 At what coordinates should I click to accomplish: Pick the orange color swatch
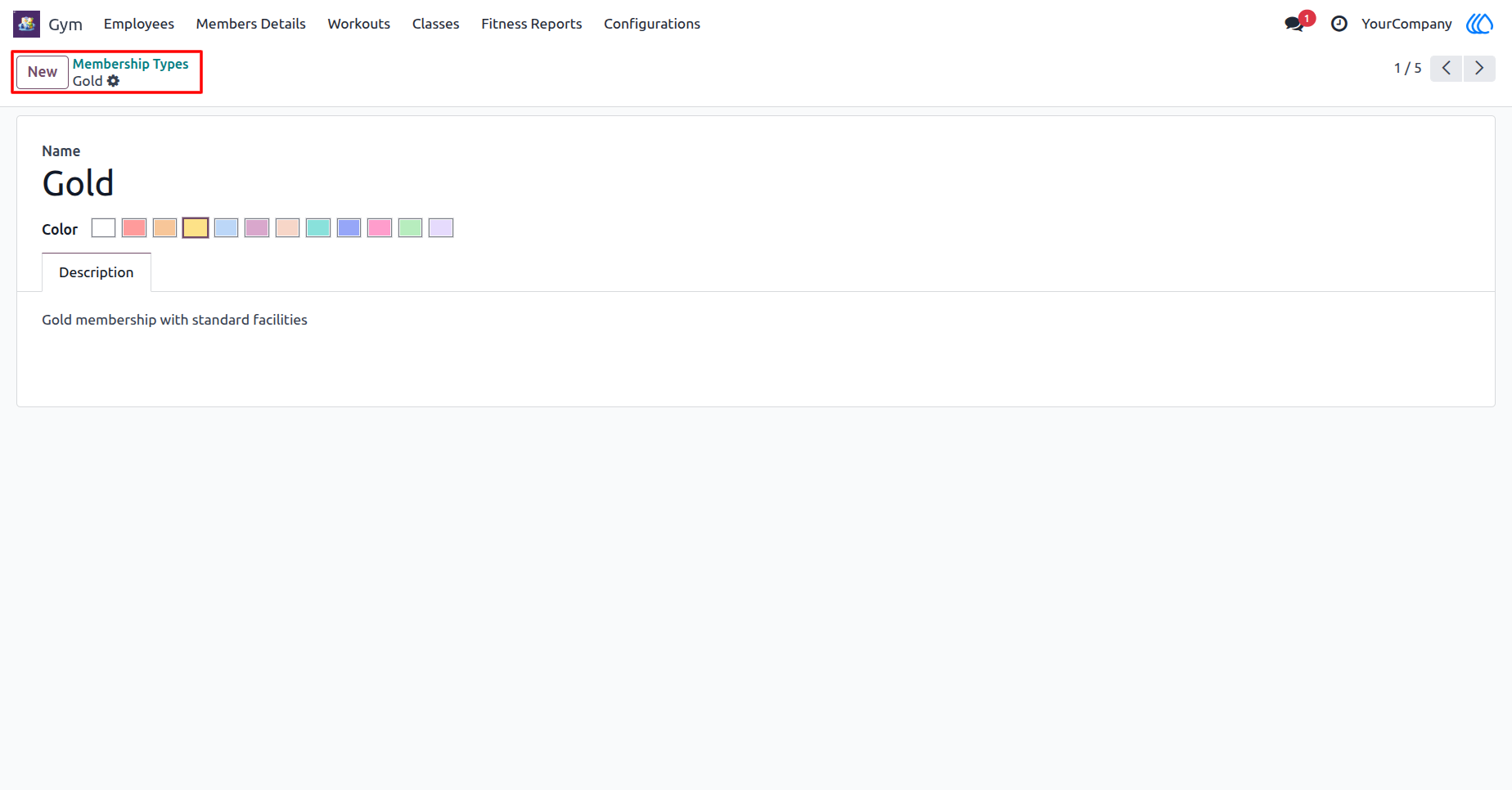tap(164, 228)
